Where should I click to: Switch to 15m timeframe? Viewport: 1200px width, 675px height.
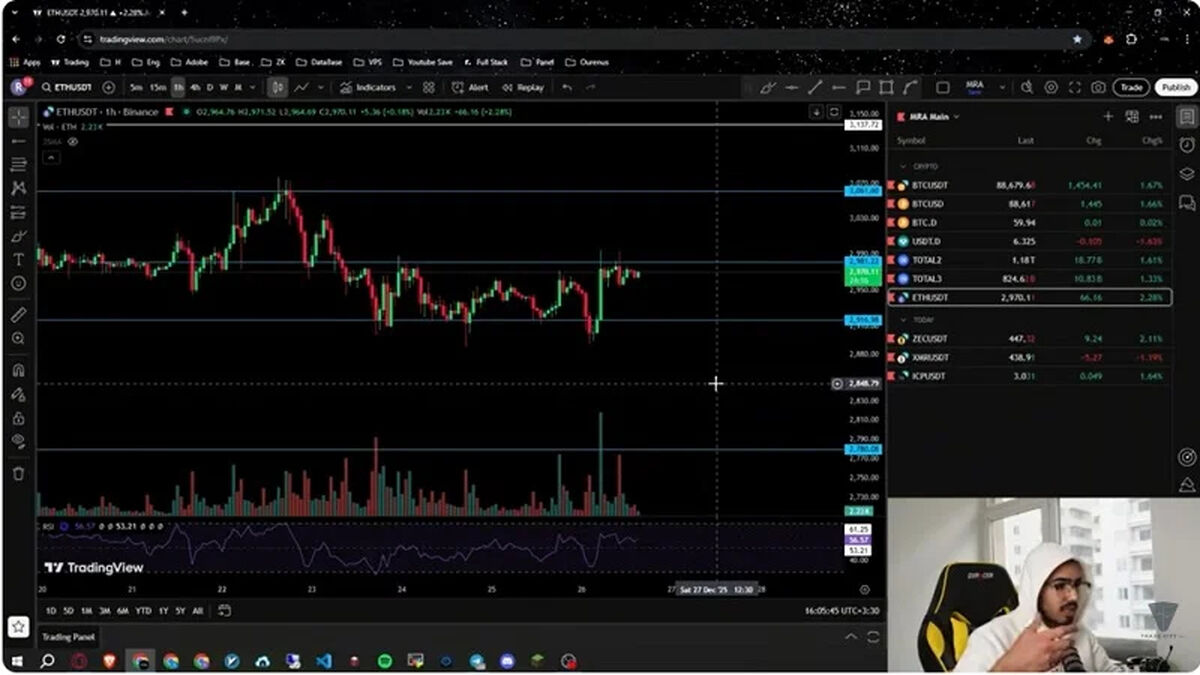pos(158,87)
